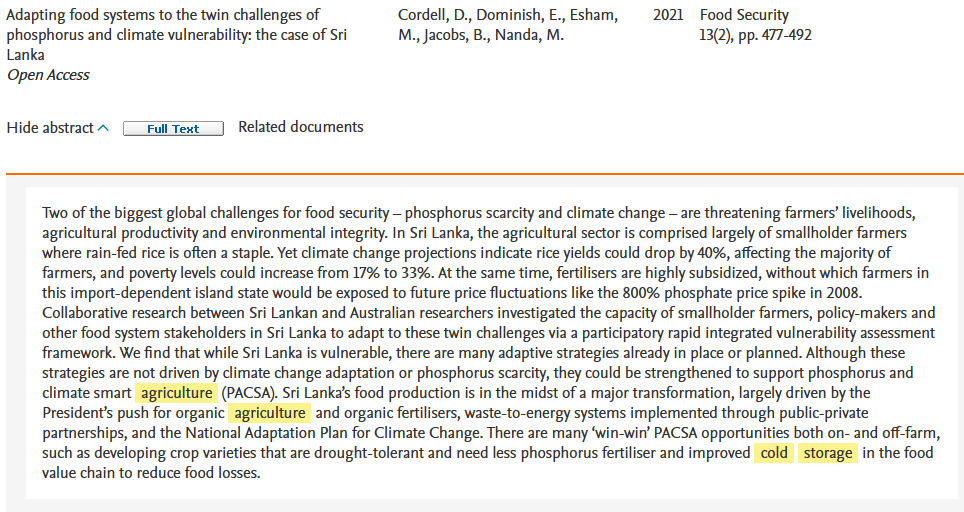964x512 pixels.
Task: Collapse abstract using the chevron arrow
Action: click(x=103, y=128)
